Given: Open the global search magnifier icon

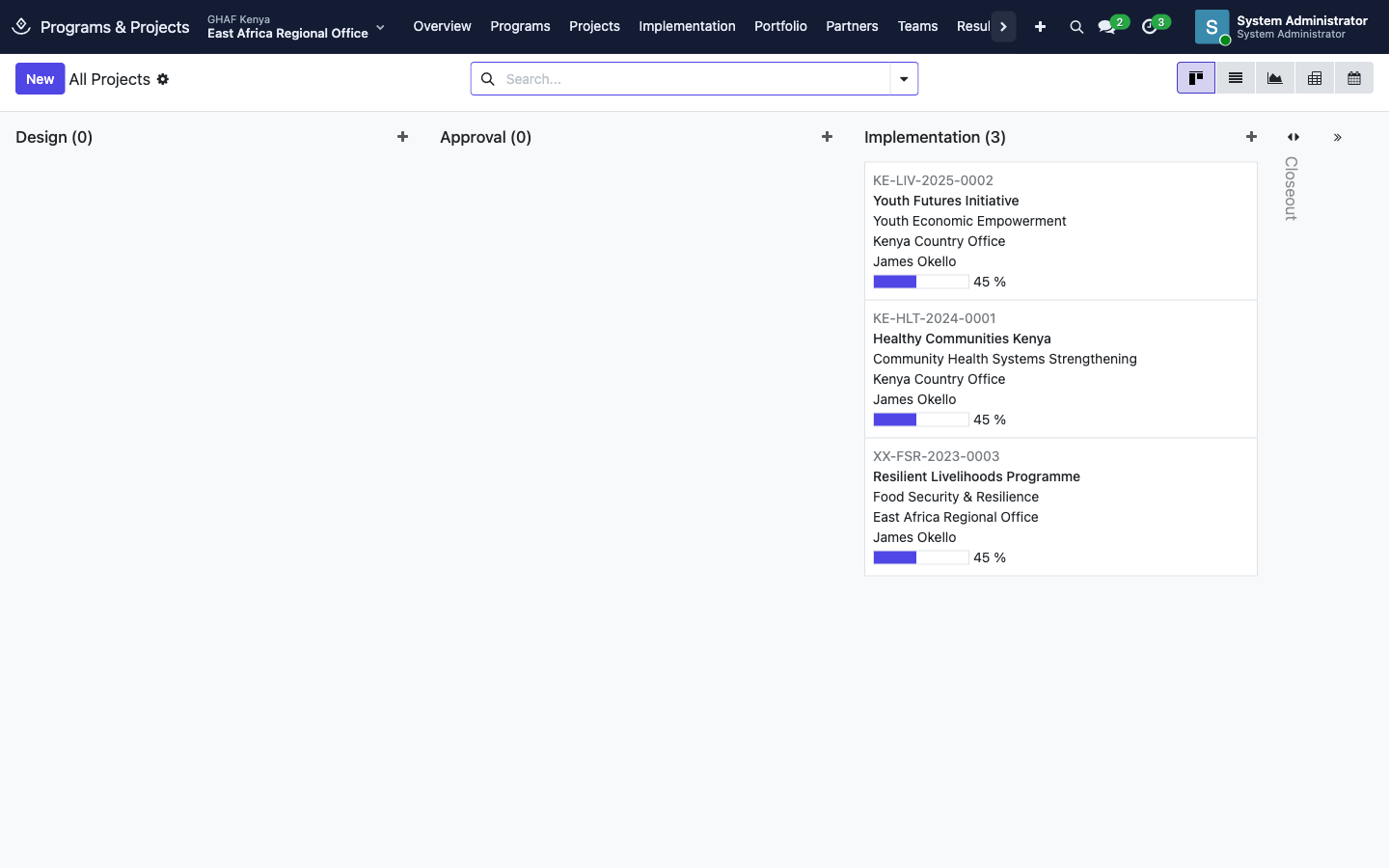Looking at the screenshot, I should (1076, 27).
